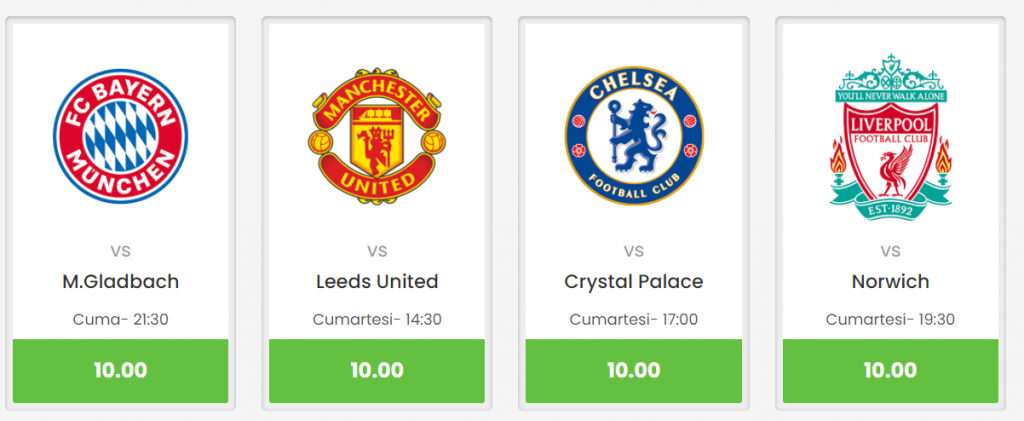Image resolution: width=1024 pixels, height=421 pixels.
Task: Click VS text on the Bayern card
Action: (120, 251)
